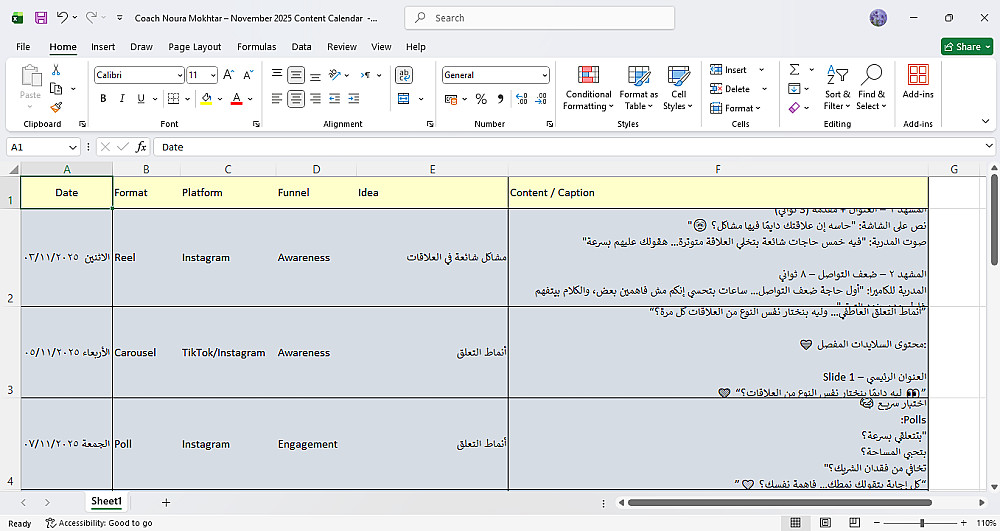This screenshot has height=531, width=1000.
Task: Open the font size 11 dropdown
Action: pyautogui.click(x=213, y=75)
